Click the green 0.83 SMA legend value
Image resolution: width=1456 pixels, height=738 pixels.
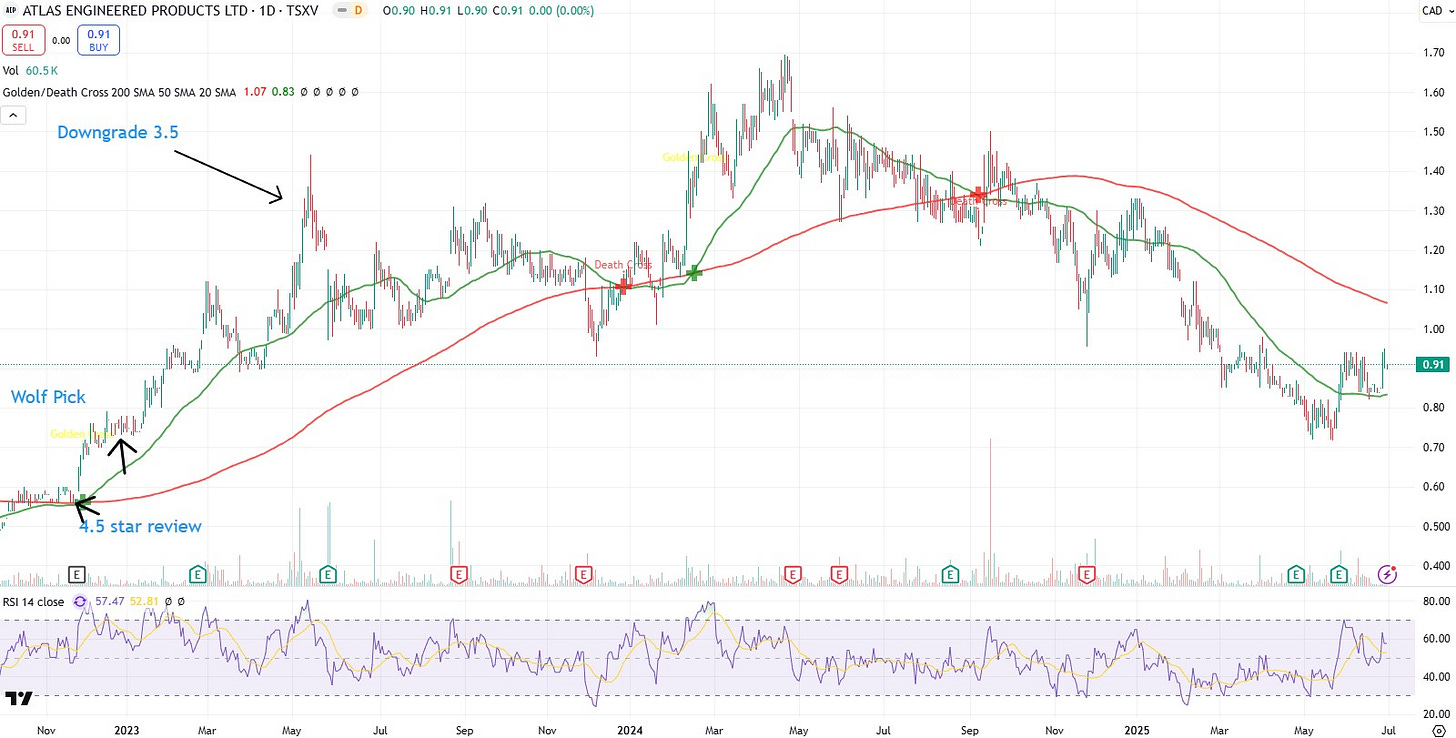[283, 92]
